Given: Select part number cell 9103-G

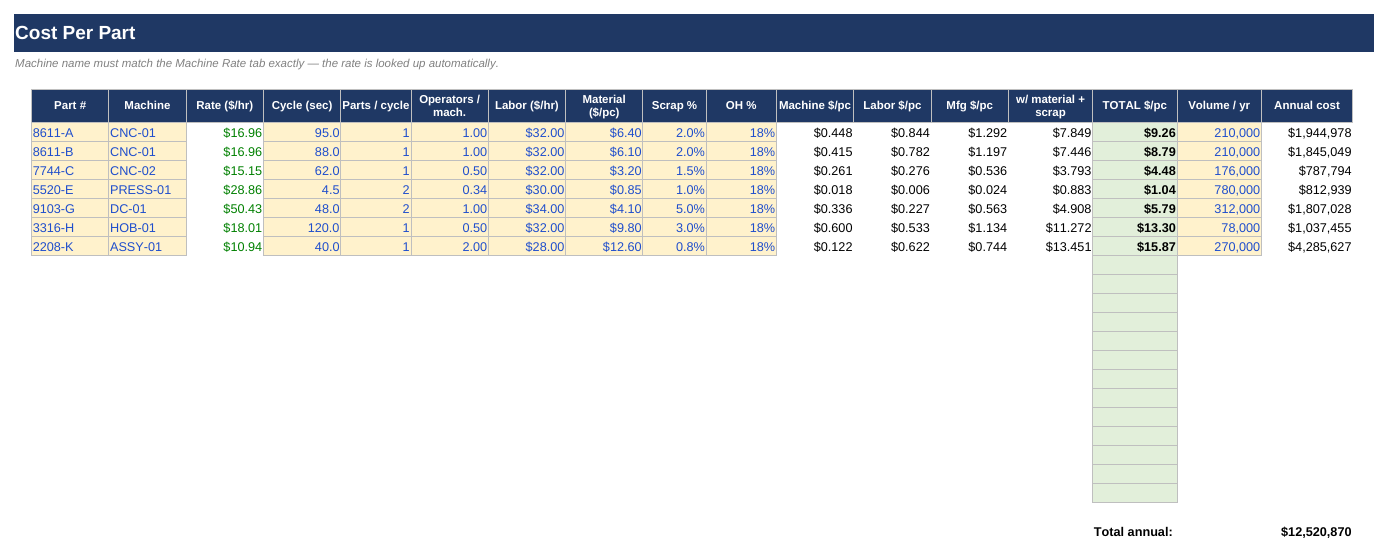Looking at the screenshot, I should click(x=70, y=208).
